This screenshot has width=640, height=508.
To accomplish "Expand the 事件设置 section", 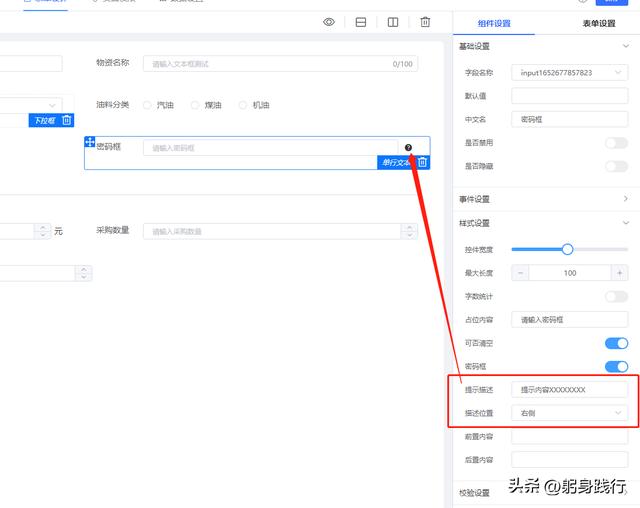I will [625, 199].
